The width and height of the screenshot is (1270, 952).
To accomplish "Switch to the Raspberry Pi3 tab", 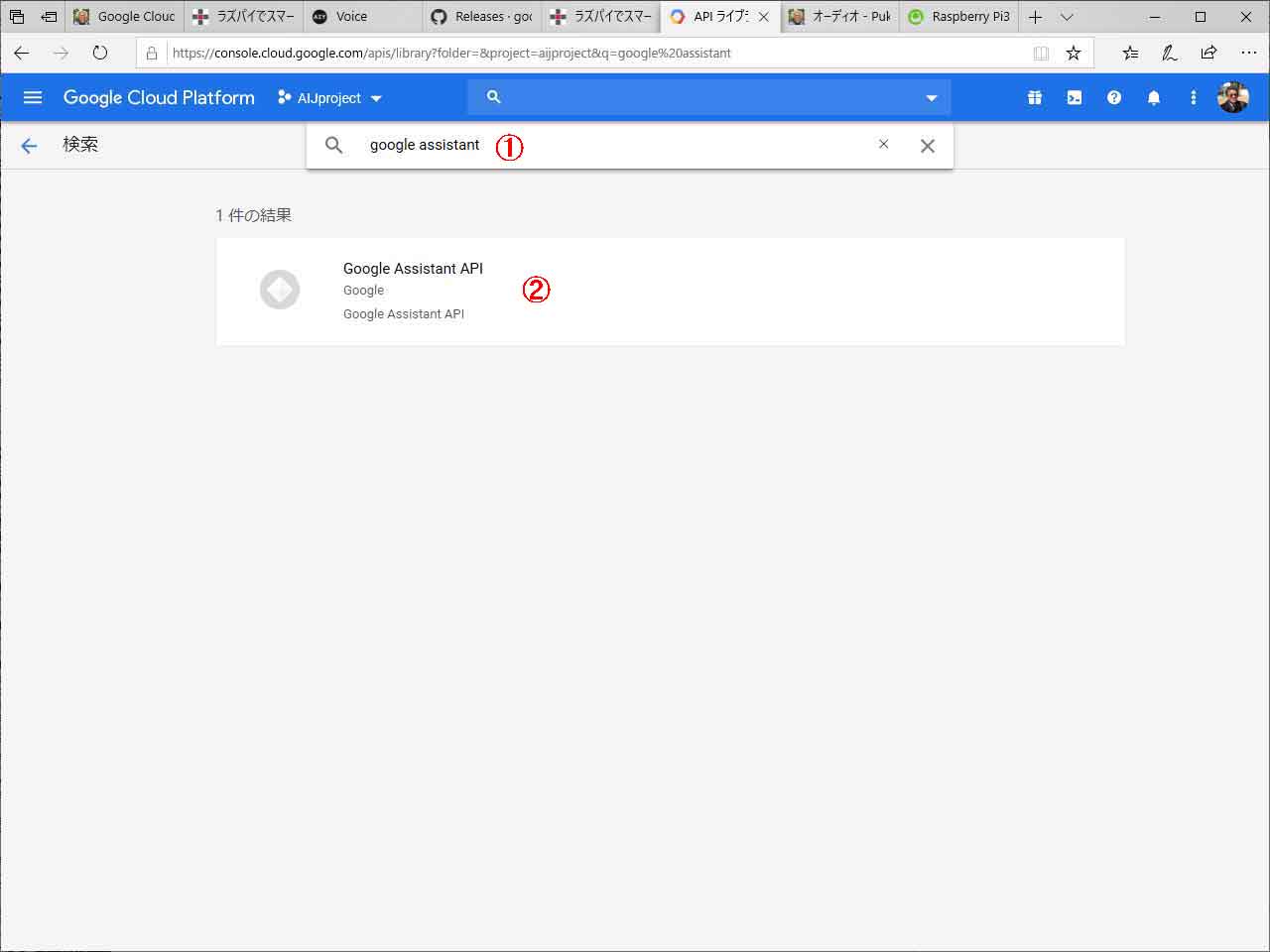I will coord(959,17).
